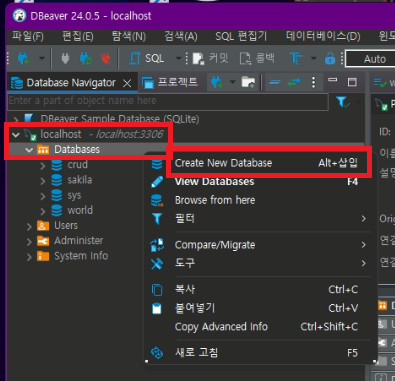Choose 복사 (Copy) in context menu
395x381 pixels.
click(261, 289)
